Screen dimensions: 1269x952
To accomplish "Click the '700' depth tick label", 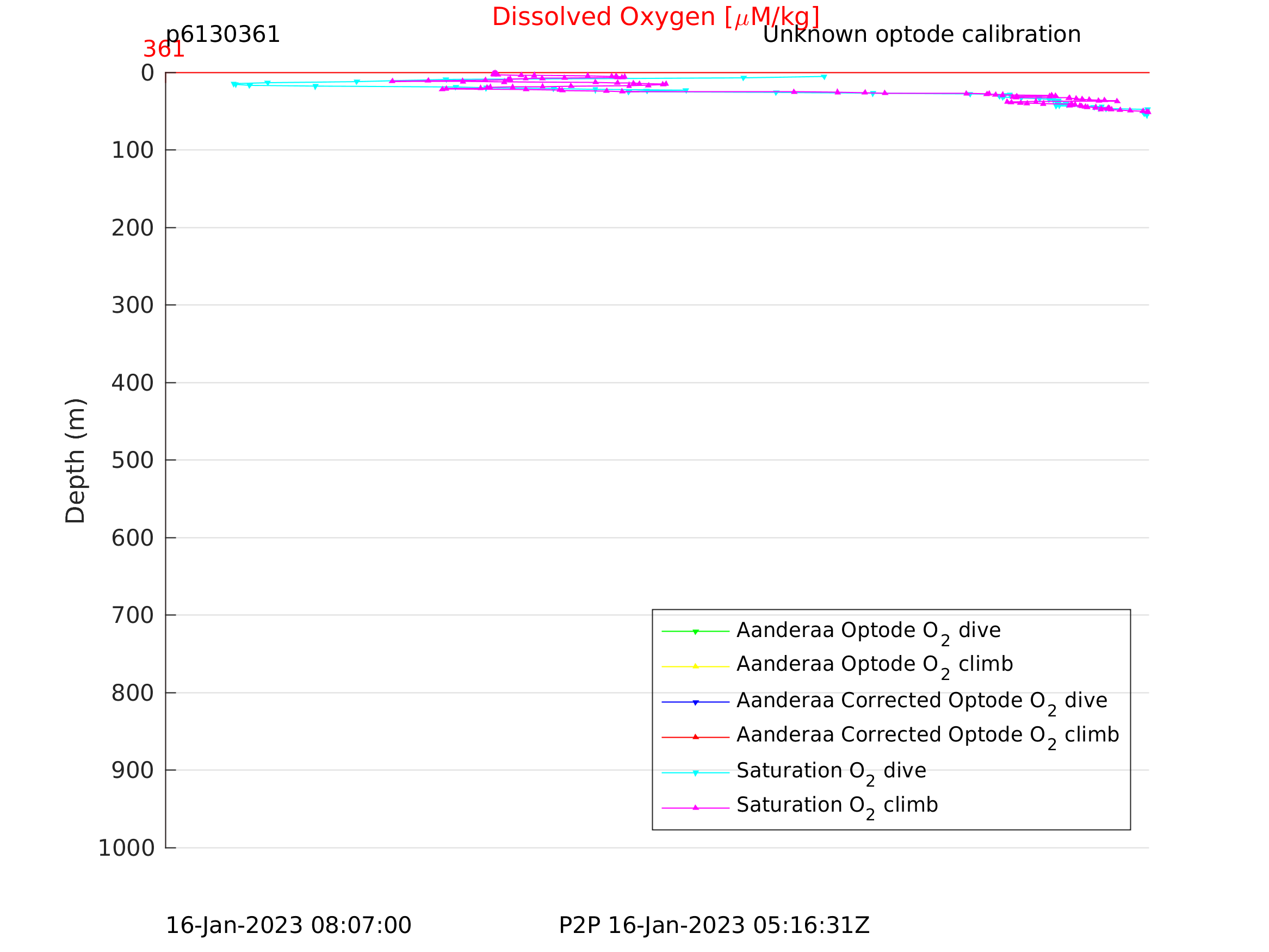I will (133, 615).
